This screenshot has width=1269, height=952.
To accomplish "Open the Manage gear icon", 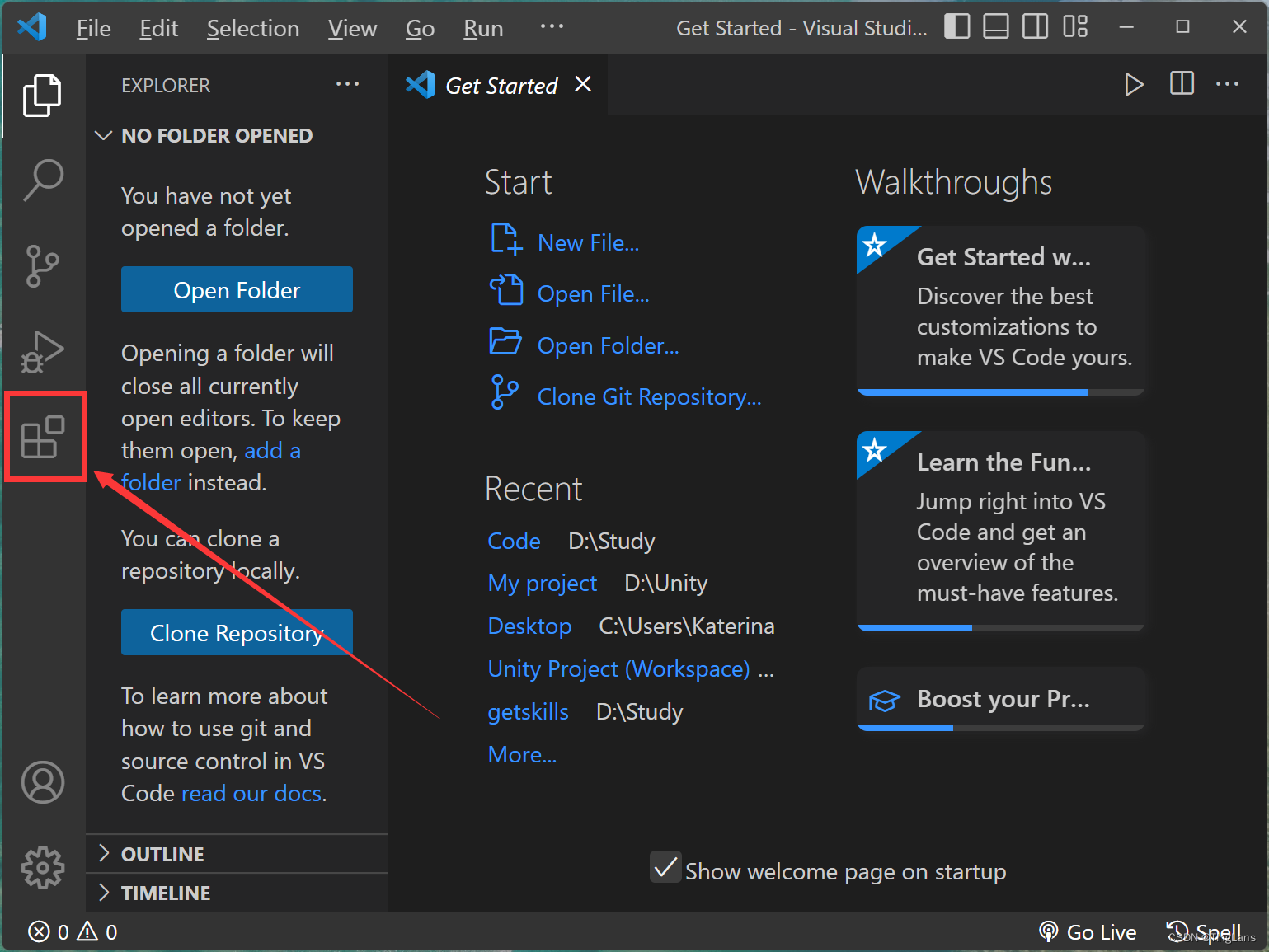I will 43,867.
